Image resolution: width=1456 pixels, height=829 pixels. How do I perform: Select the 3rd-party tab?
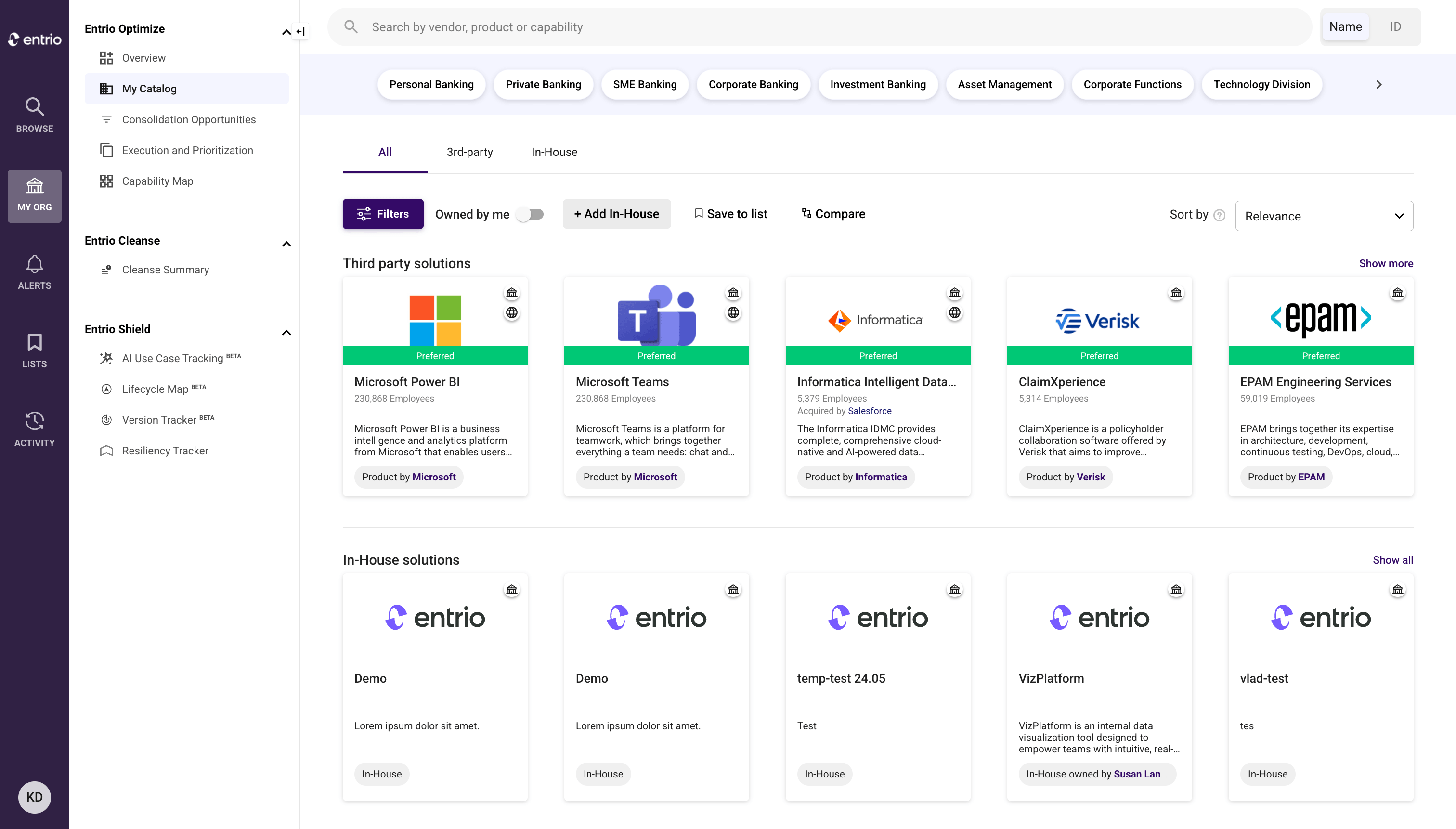(469, 152)
